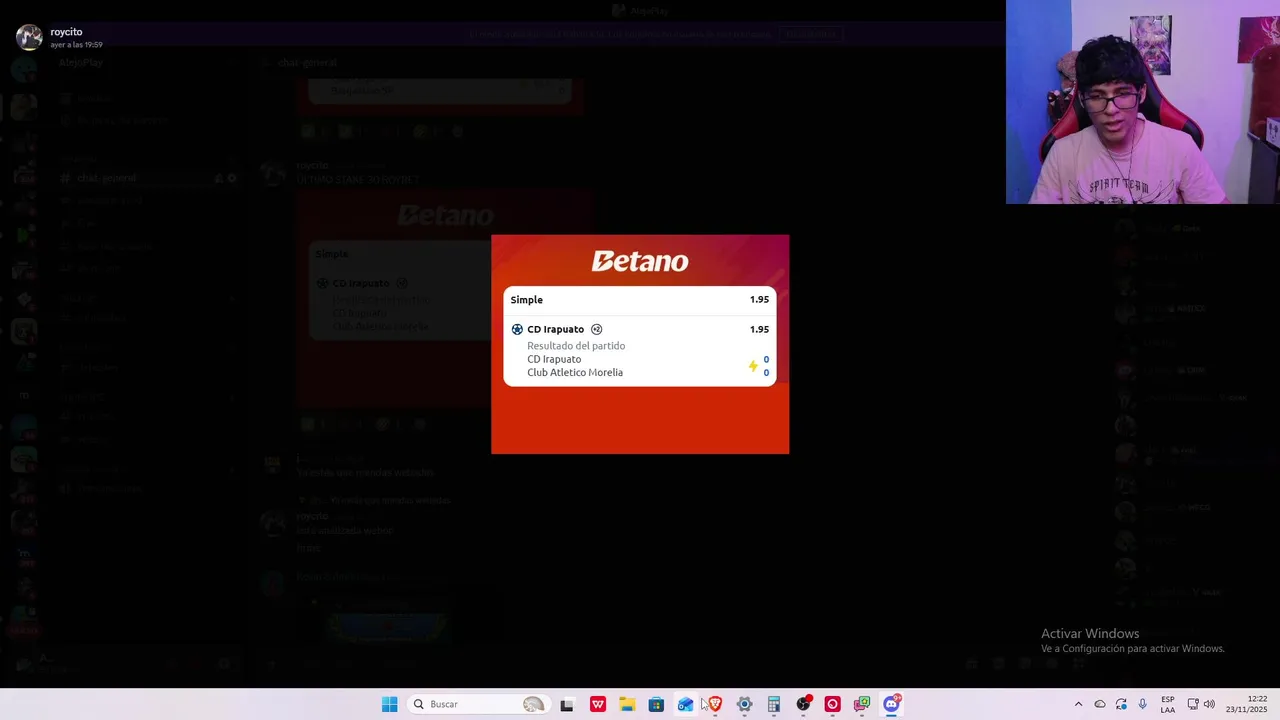1280x720 pixels.
Task: Click the 'ayer a las 19:59' timestamp
Action: pyautogui.click(x=76, y=45)
